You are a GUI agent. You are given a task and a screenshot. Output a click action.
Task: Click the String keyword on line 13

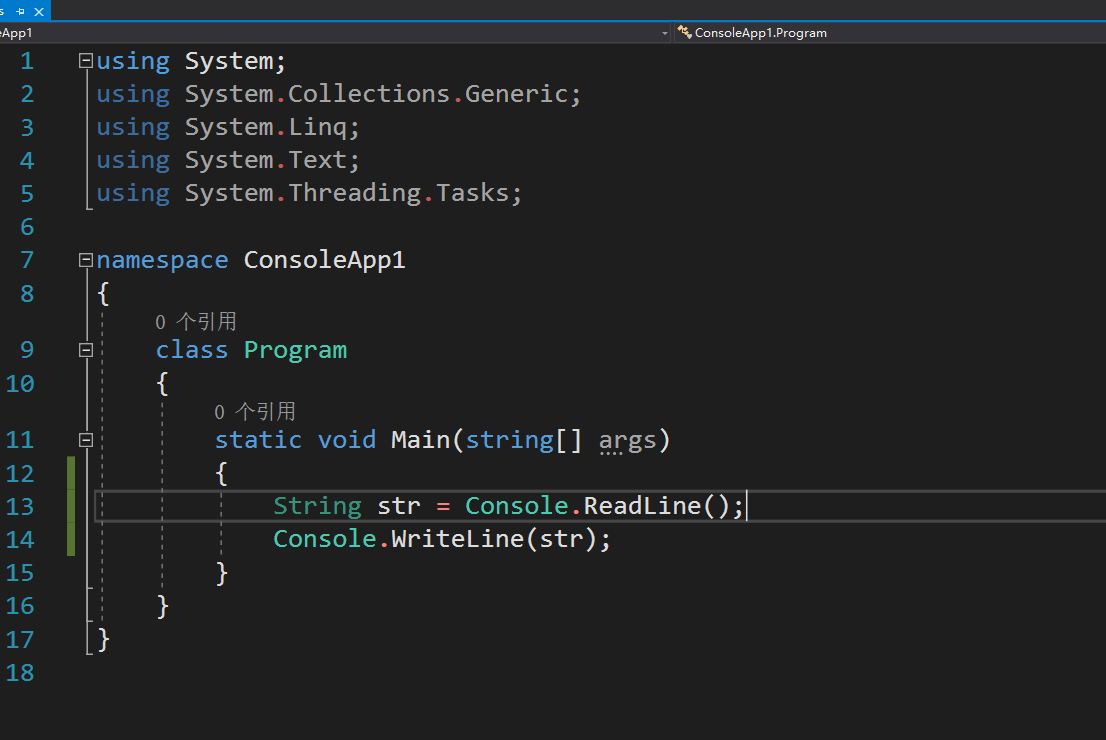click(x=317, y=506)
